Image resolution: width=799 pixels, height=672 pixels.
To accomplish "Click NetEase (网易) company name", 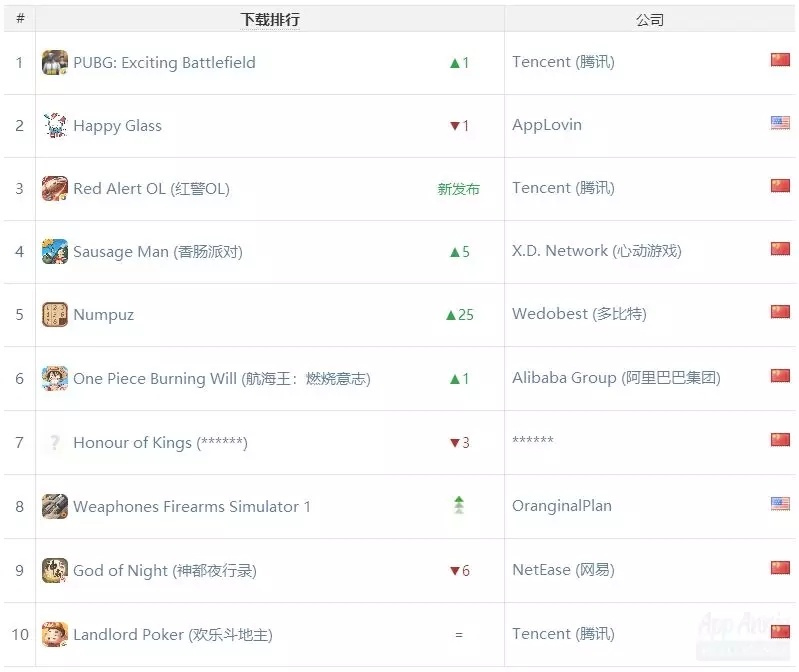I will coord(563,570).
